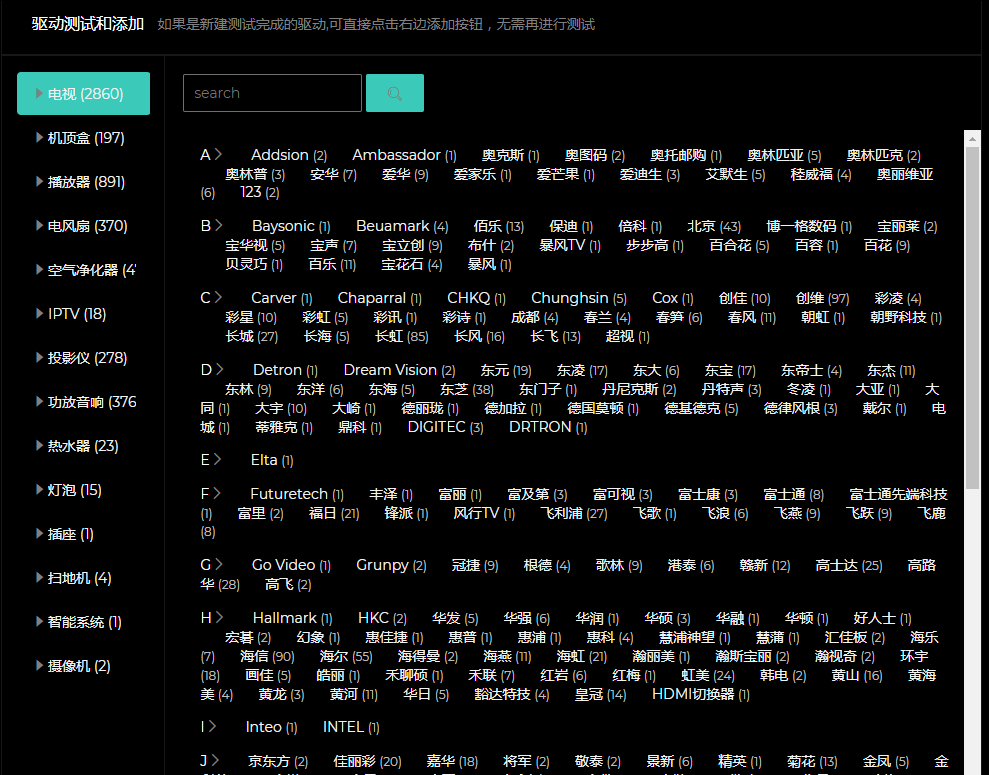Toggle the D brand group chevron
The image size is (989, 775).
tap(219, 370)
